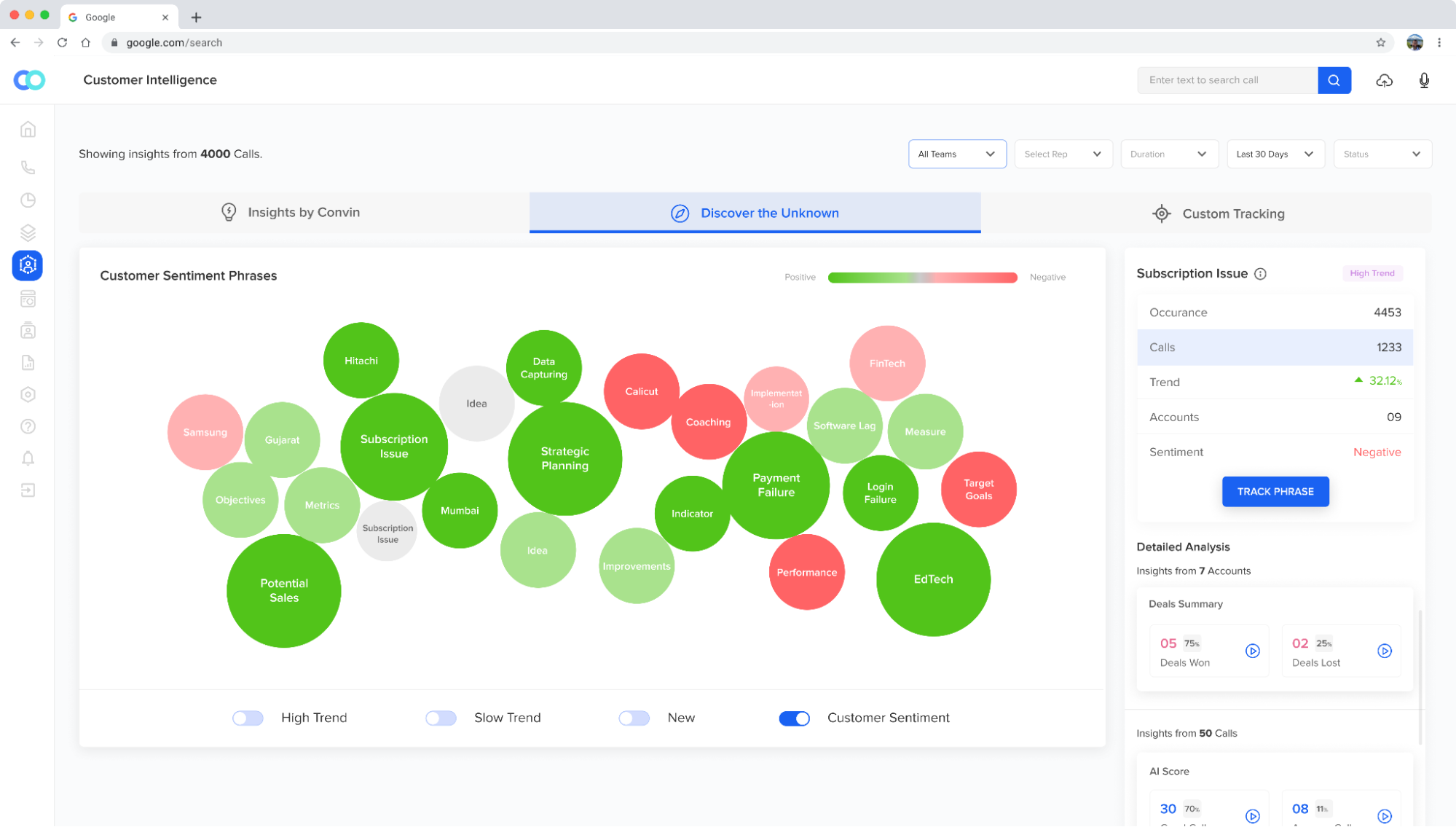Expand the Last 30 Days dropdown
The height and width of the screenshot is (827, 1456).
(x=1275, y=154)
